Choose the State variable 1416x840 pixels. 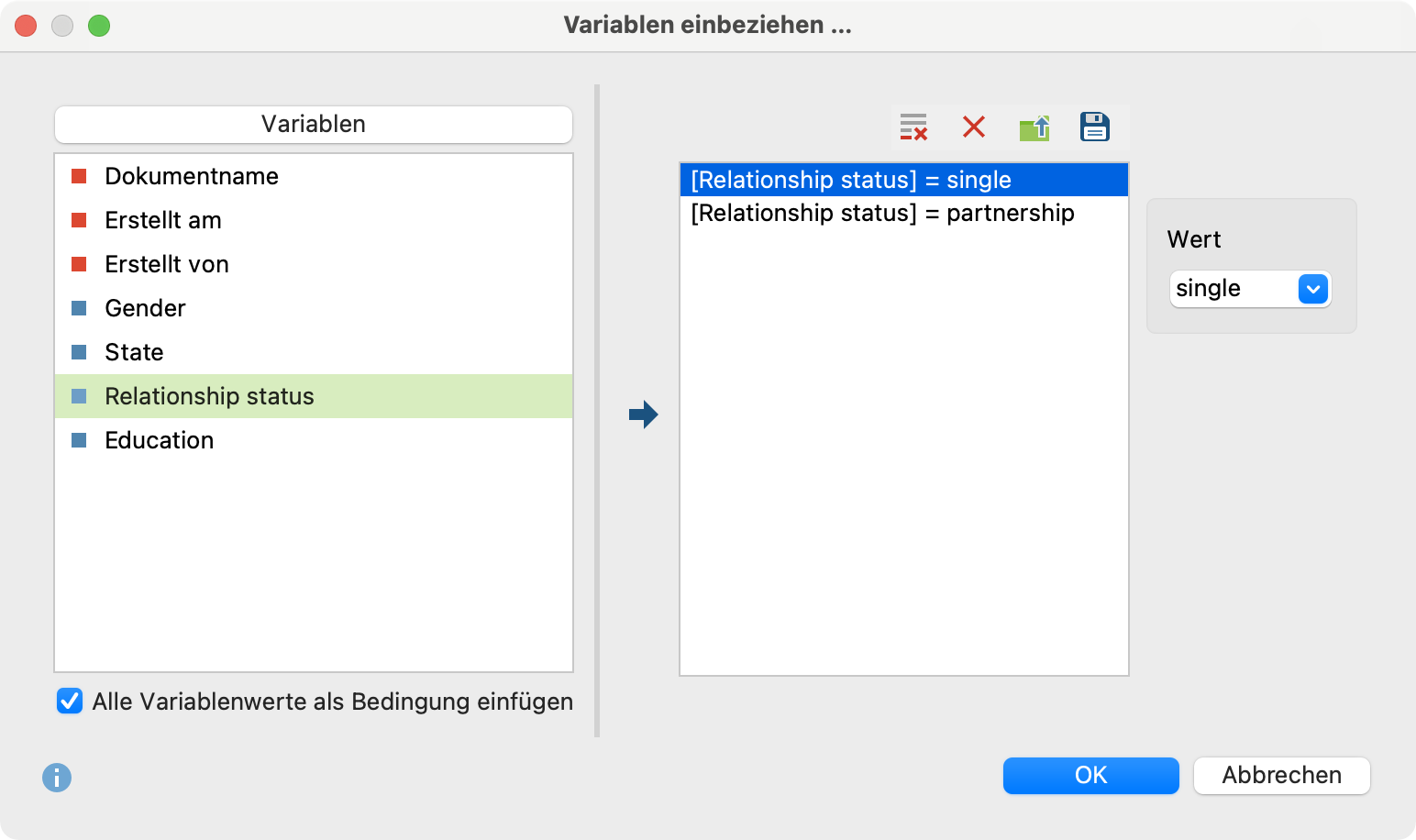coord(314,352)
